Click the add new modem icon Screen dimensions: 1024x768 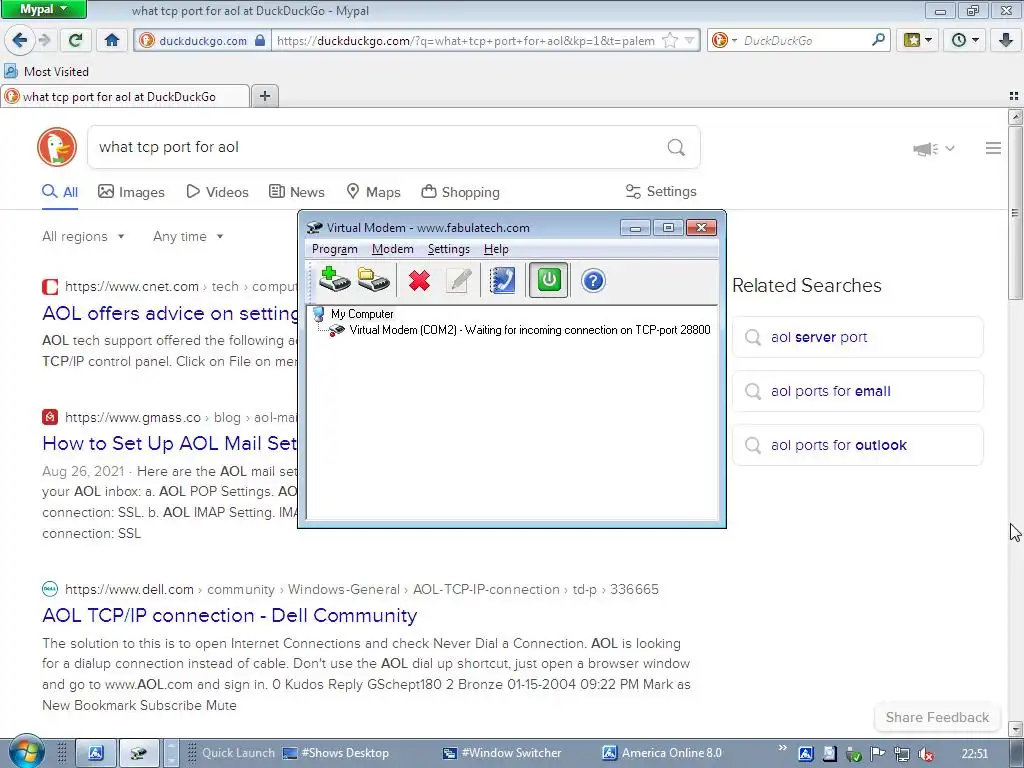click(334, 280)
